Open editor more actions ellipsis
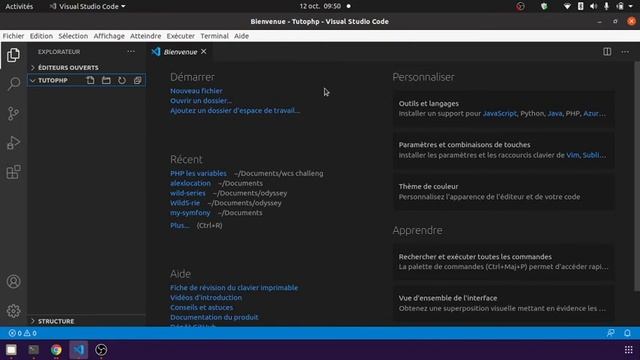Screen dimensions: 640x360 click(625, 52)
